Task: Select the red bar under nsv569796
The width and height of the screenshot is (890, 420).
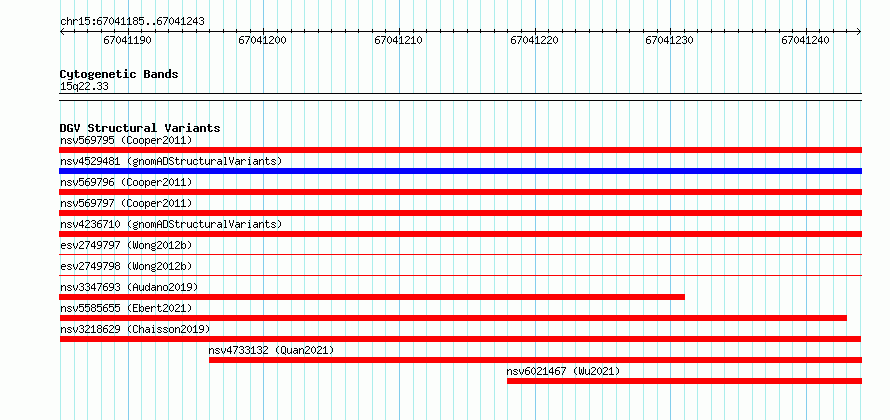Action: click(460, 192)
